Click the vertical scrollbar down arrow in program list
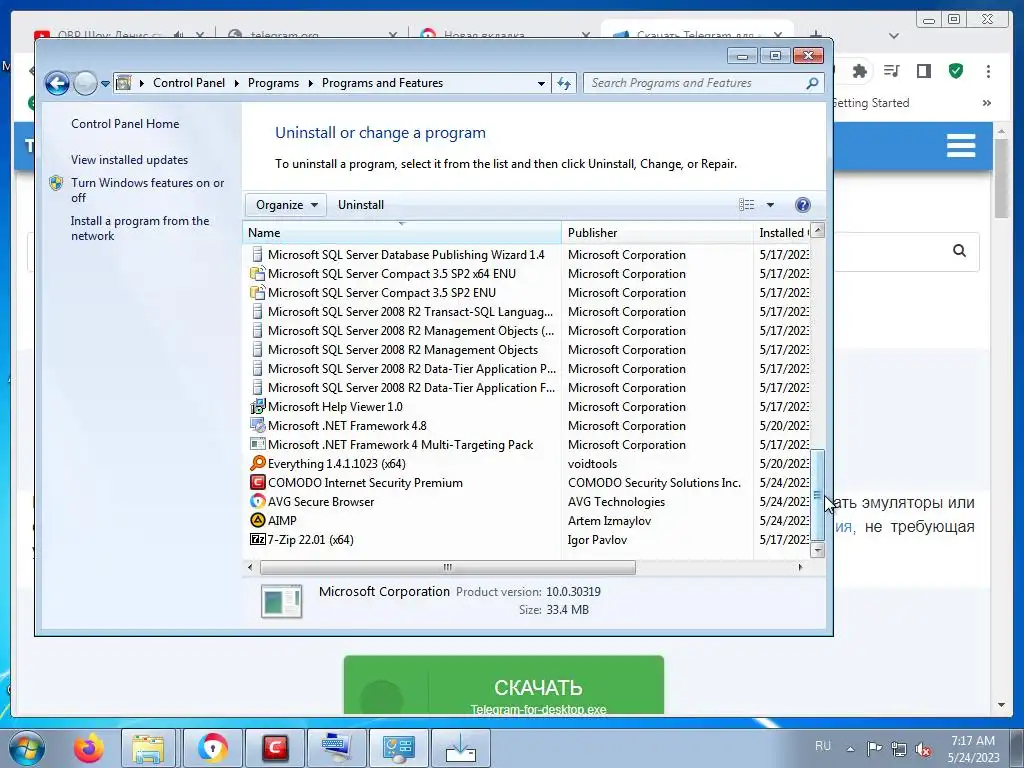The height and width of the screenshot is (768, 1024). point(818,551)
